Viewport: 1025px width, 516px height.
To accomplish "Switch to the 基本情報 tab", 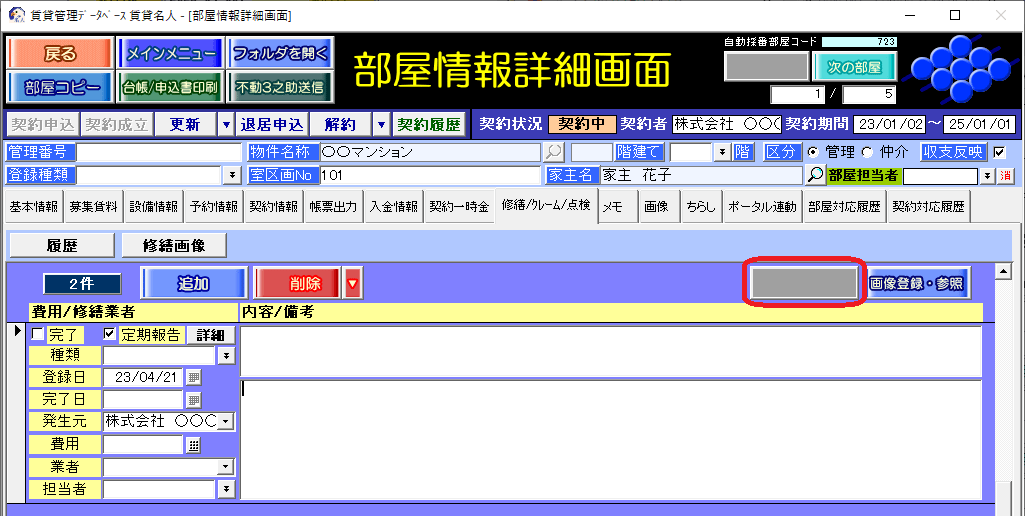I will tap(34, 207).
